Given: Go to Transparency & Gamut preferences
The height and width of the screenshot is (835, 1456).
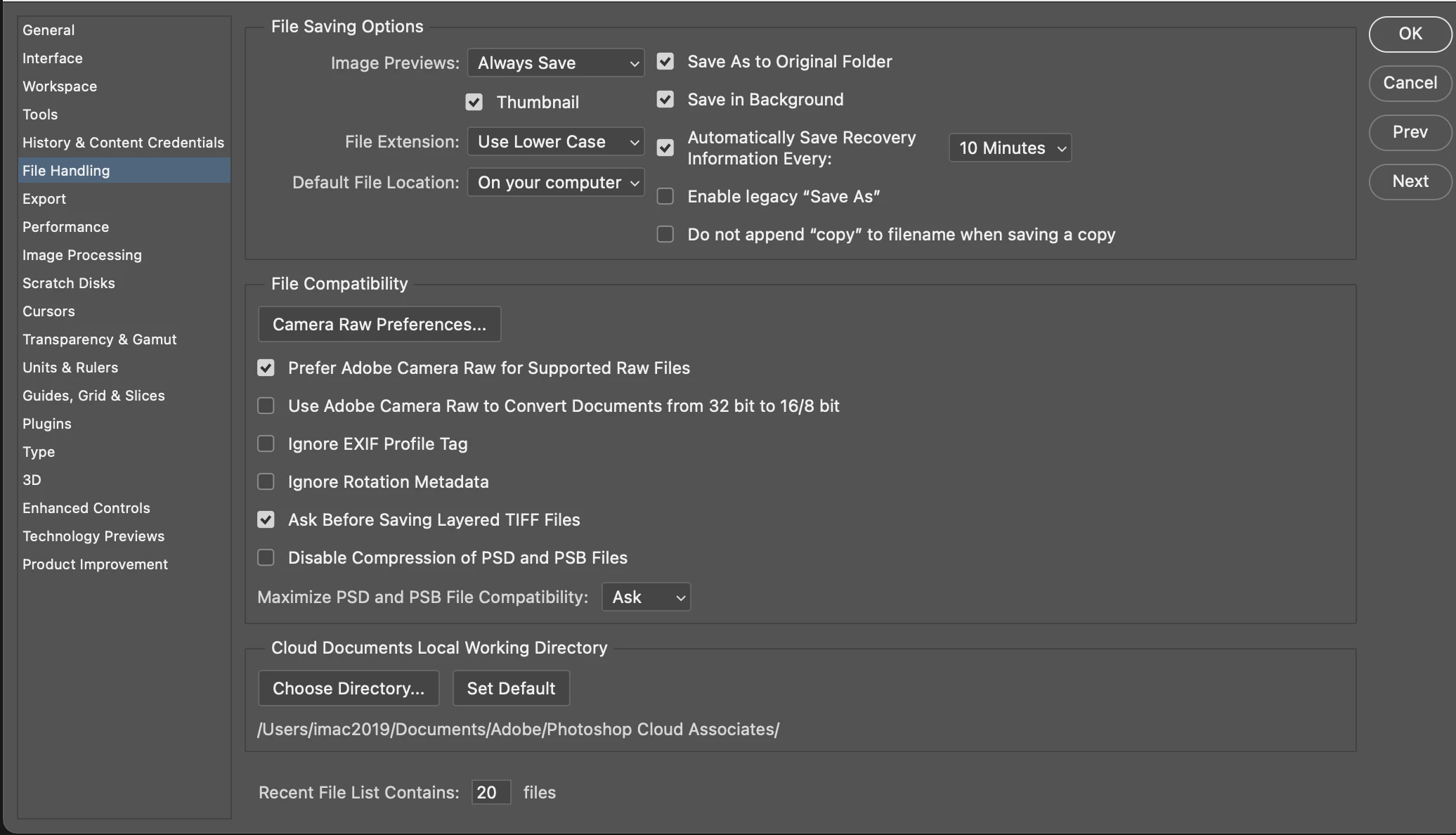Looking at the screenshot, I should [x=100, y=339].
